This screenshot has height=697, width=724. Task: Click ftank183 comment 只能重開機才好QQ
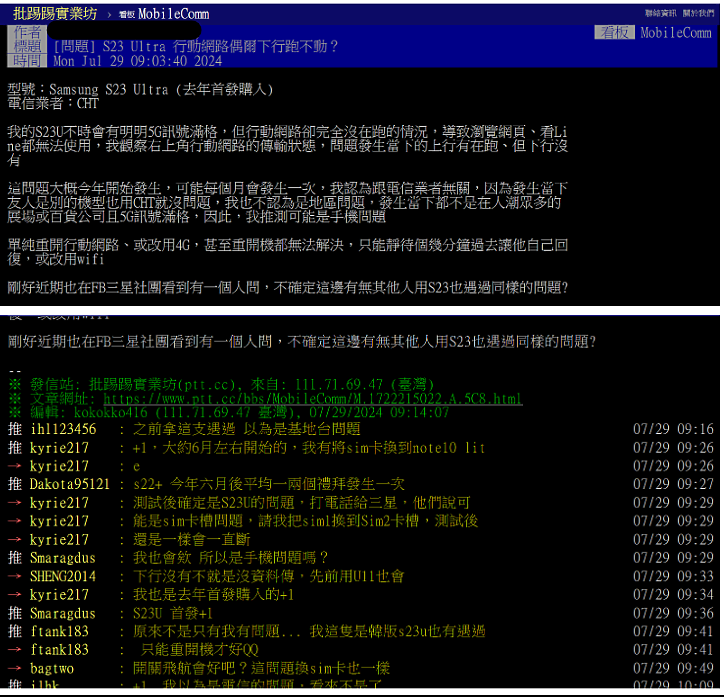click(199, 649)
